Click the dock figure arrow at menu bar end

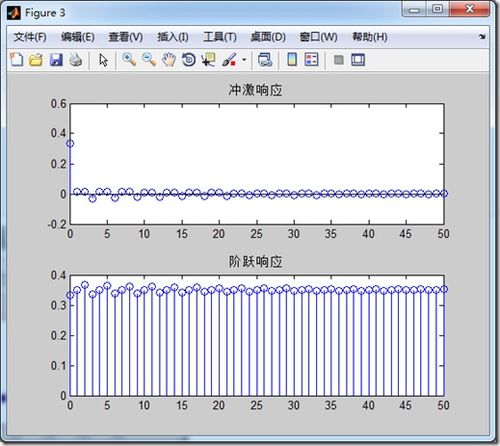pyautogui.click(x=482, y=37)
